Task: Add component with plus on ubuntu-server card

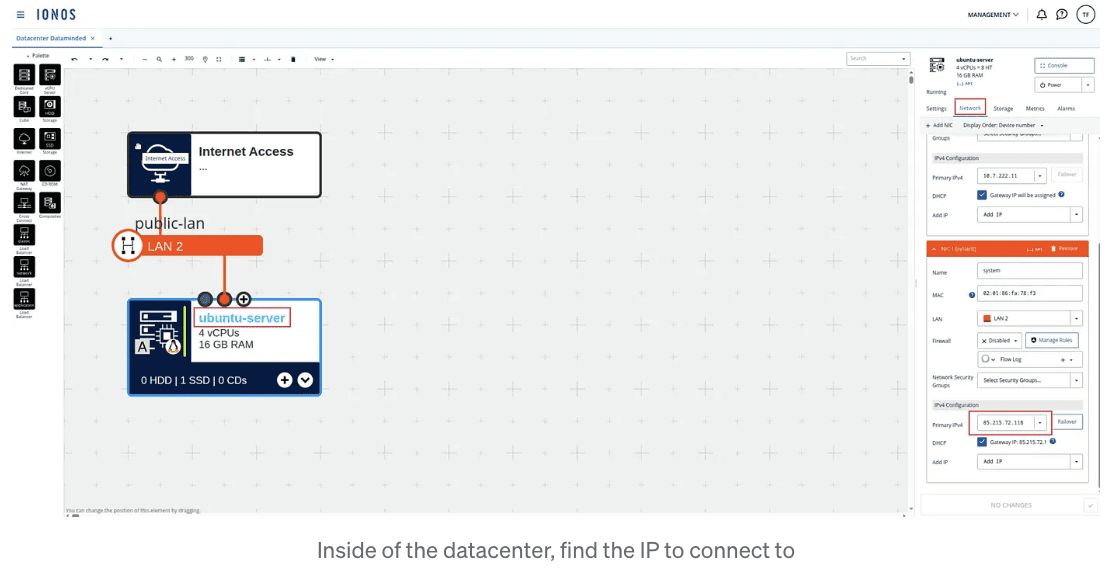Action: [284, 380]
